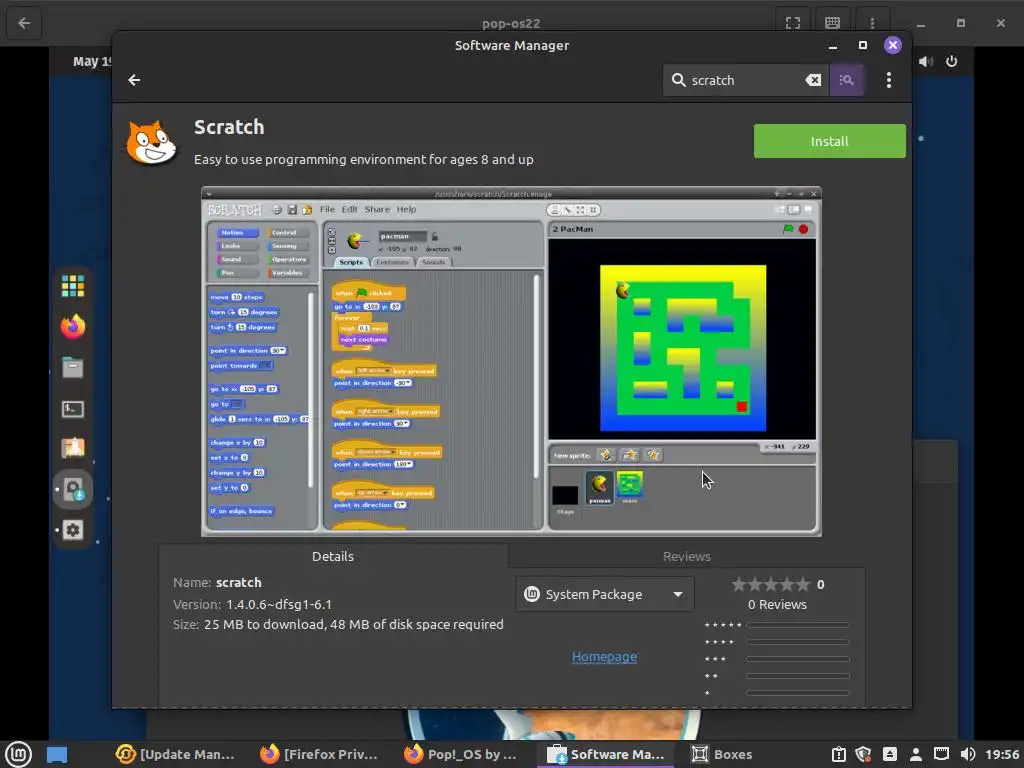The height and width of the screenshot is (768, 1024).
Task: Open Files from the Pop!_OS dock
Action: (72, 368)
